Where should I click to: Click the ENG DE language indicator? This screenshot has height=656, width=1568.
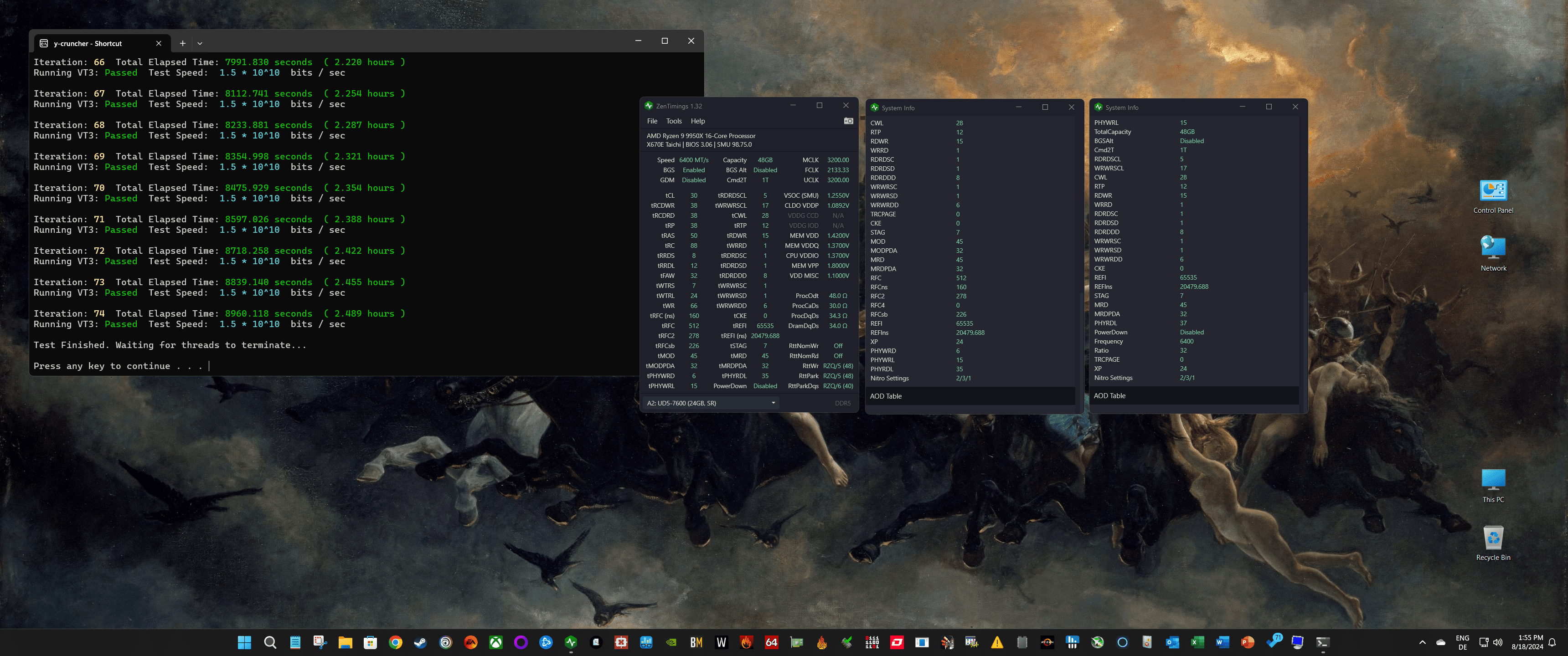tap(1462, 642)
